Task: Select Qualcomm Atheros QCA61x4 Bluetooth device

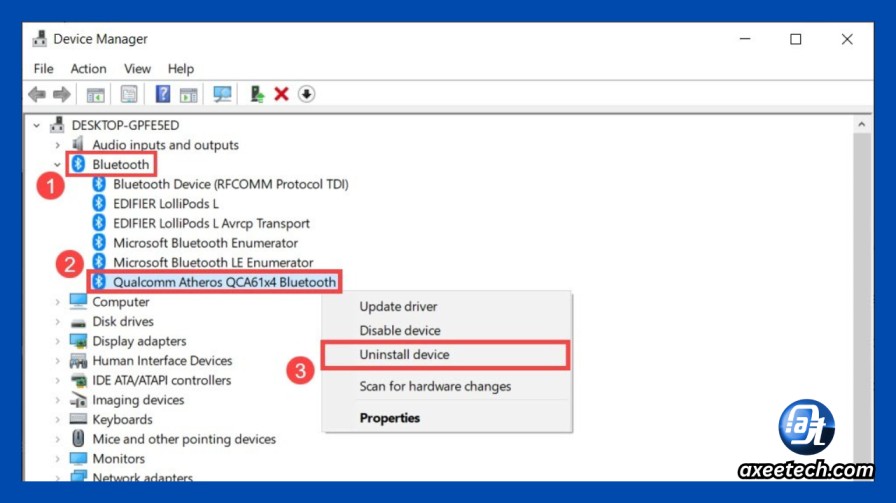Action: [x=224, y=282]
